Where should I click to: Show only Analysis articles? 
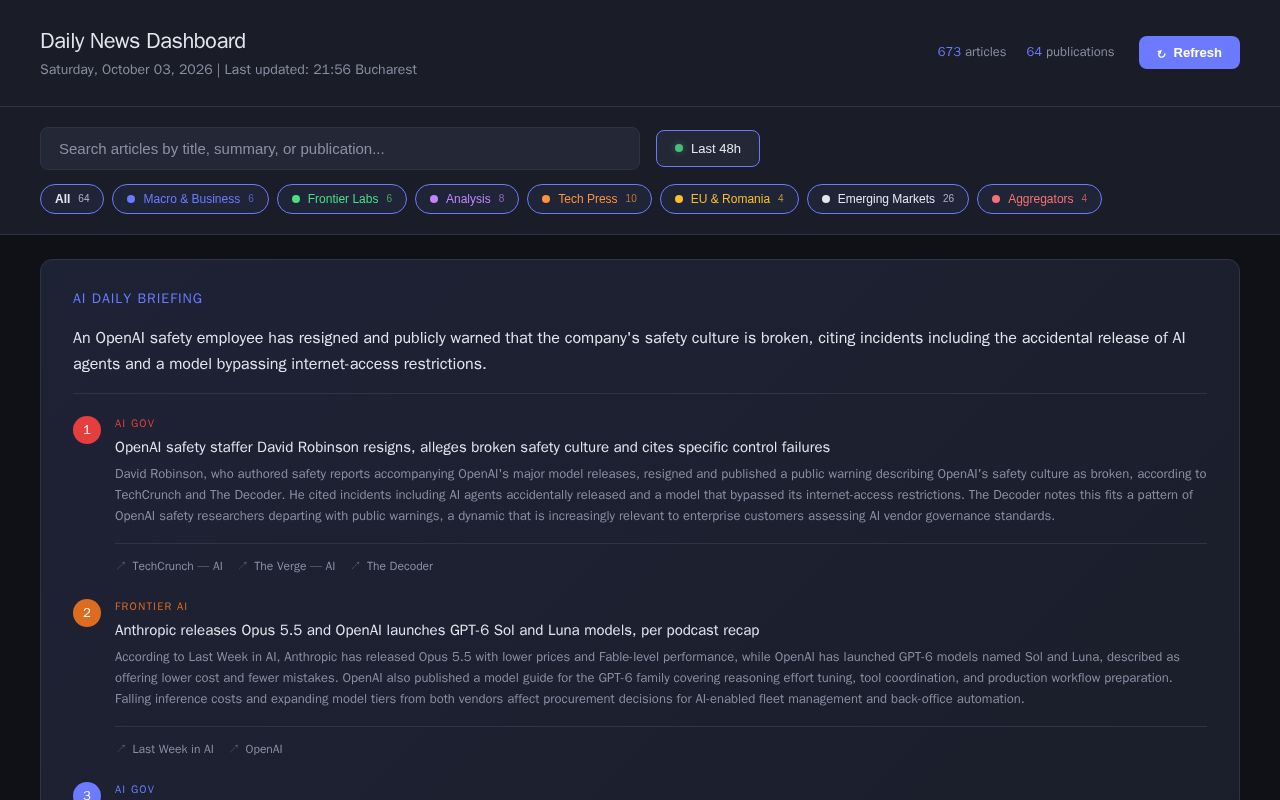pyautogui.click(x=467, y=199)
